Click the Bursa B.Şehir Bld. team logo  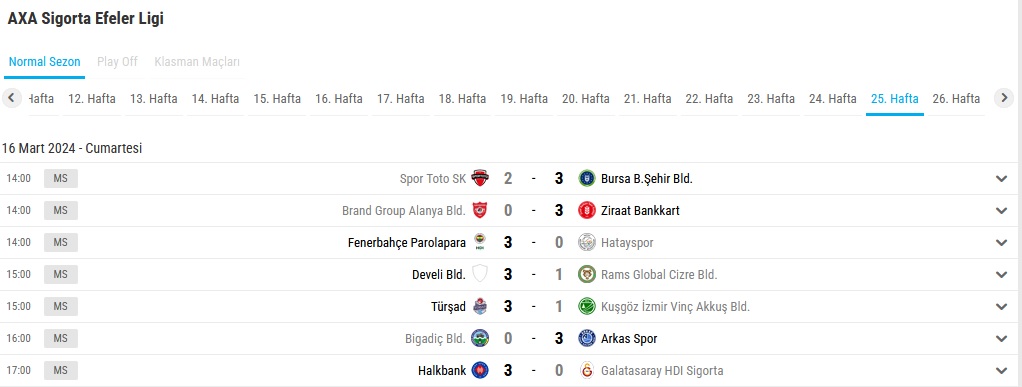587,178
